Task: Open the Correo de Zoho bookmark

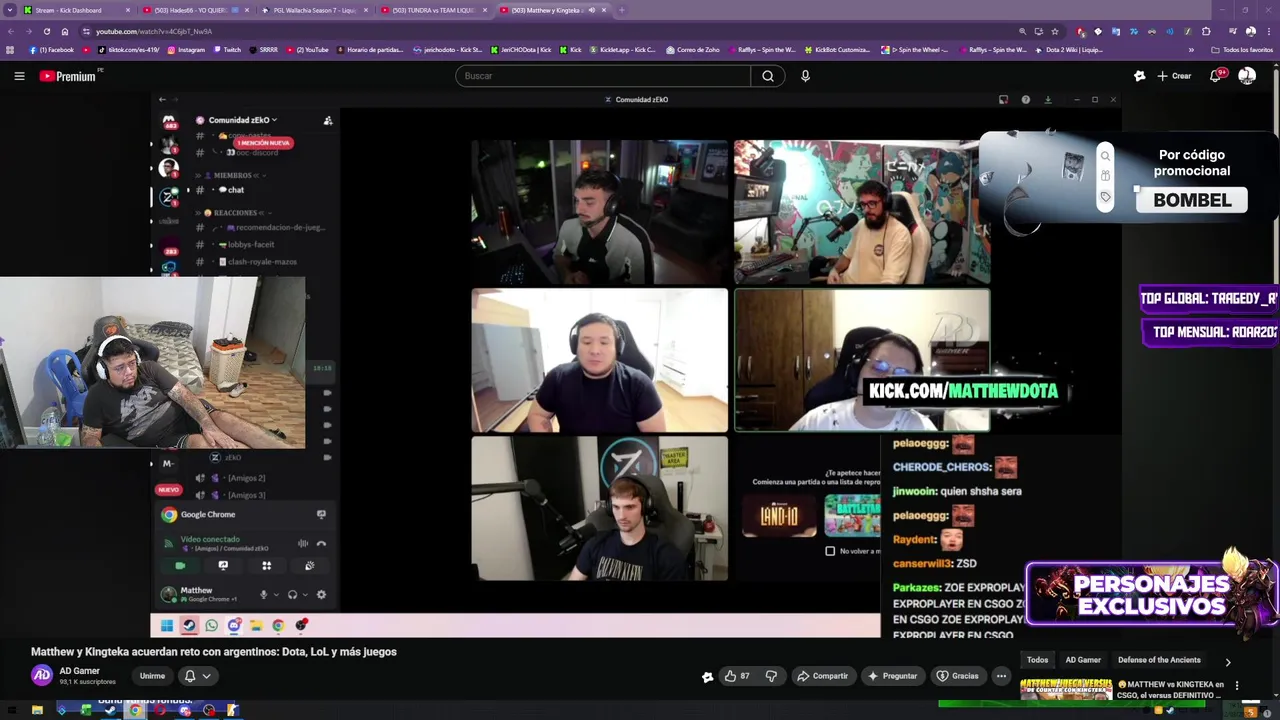Action: 692,50
